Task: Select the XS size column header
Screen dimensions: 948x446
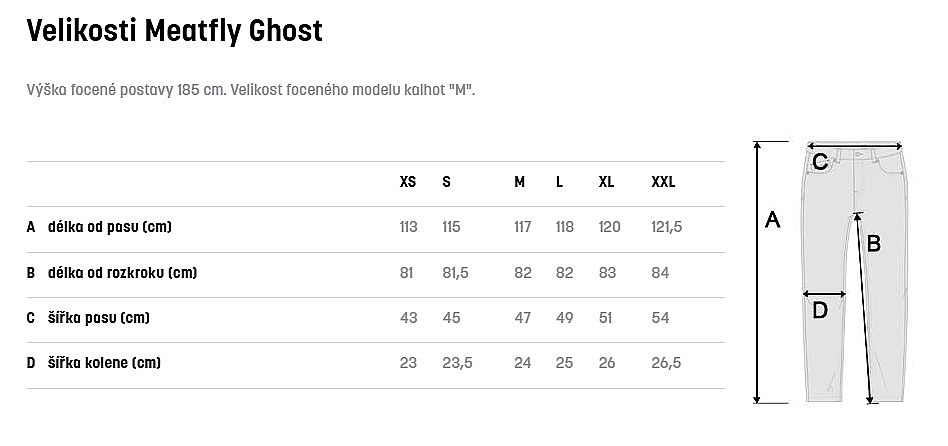Action: [x=408, y=182]
